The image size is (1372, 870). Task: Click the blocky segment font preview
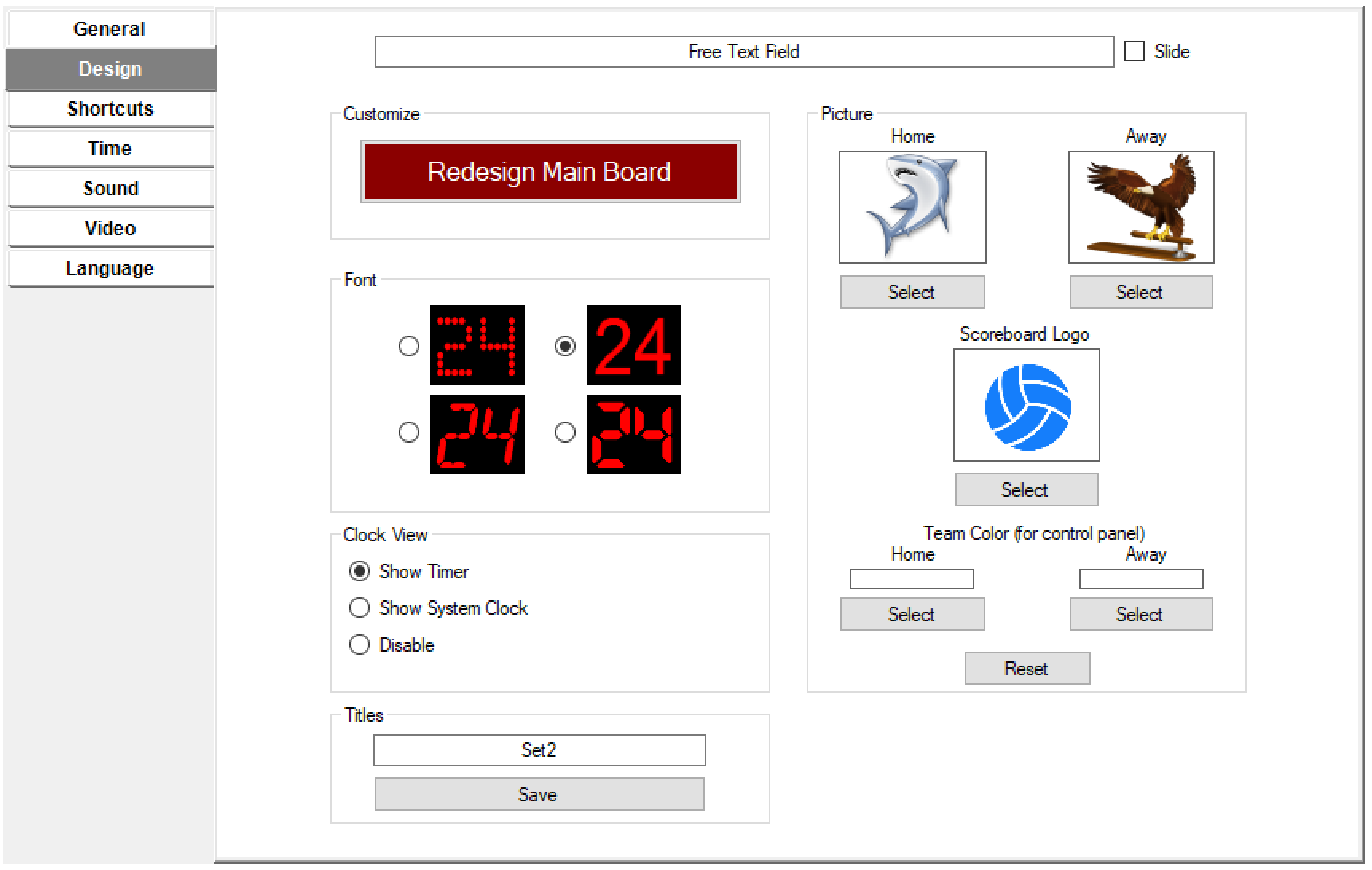pos(633,435)
